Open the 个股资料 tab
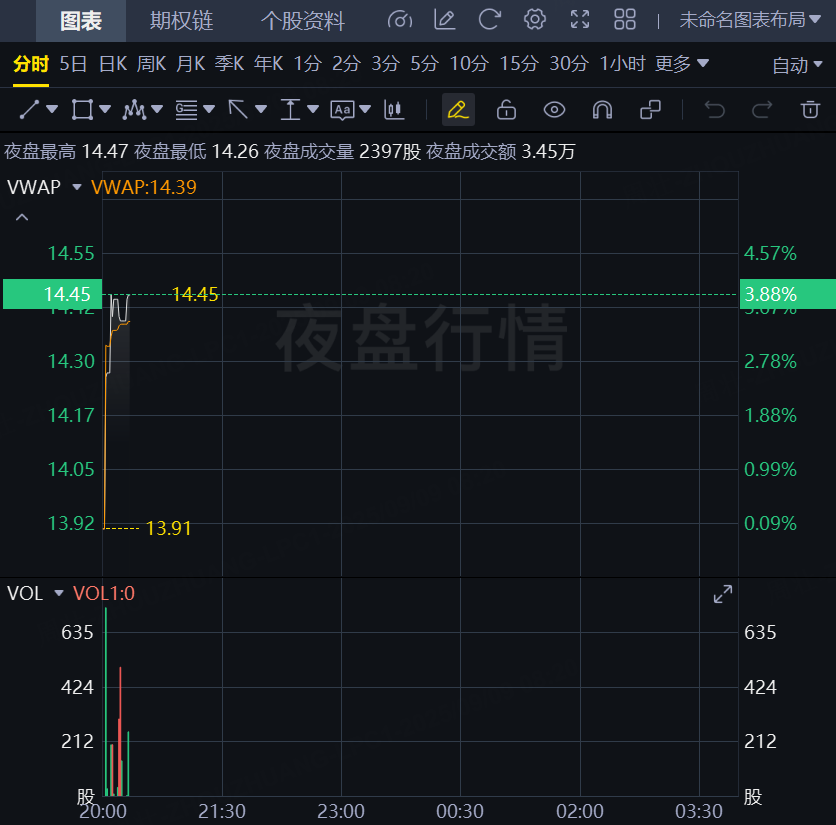This screenshot has height=825, width=836. coord(303,21)
